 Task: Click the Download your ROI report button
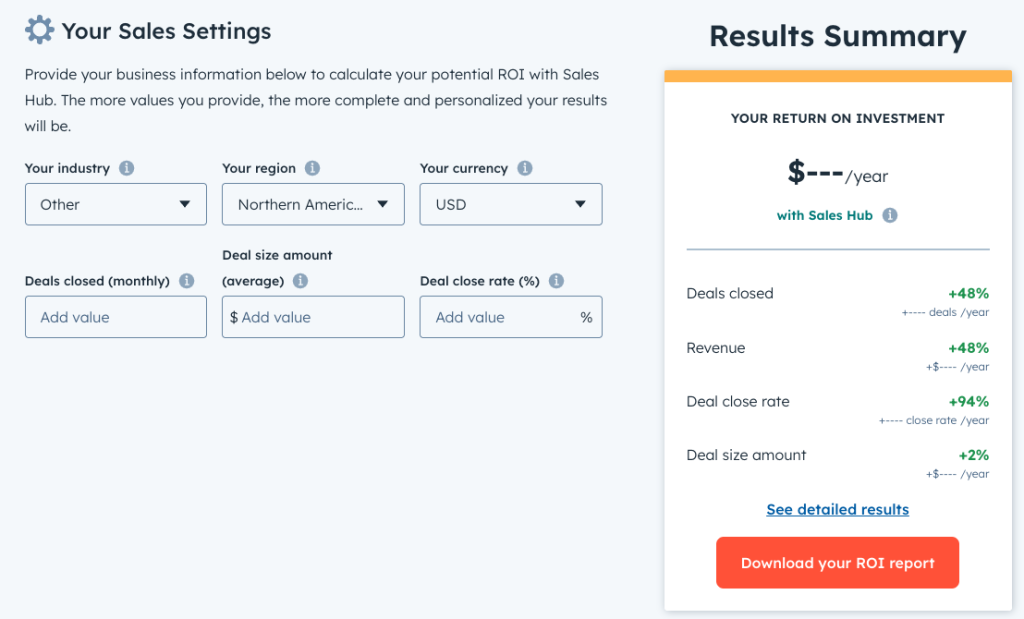pos(837,562)
